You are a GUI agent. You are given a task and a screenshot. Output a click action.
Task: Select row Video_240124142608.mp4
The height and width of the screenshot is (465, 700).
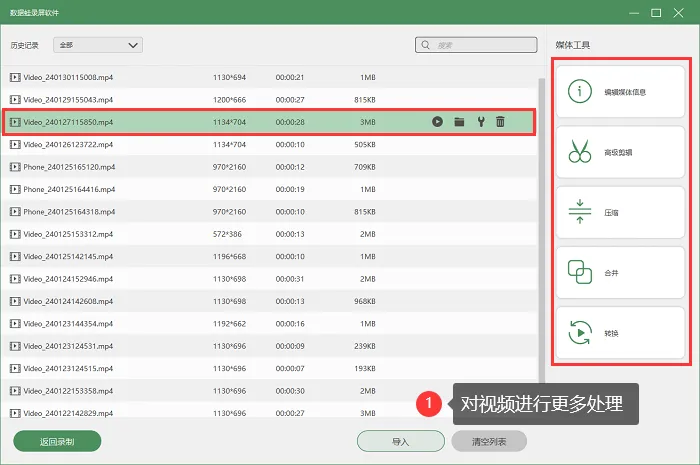[269, 301]
